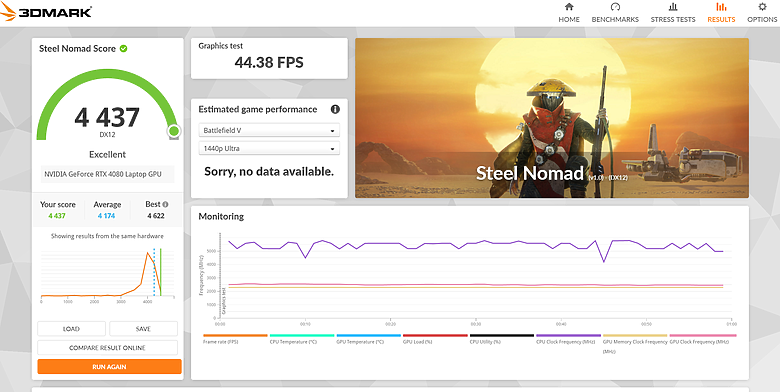Toggle the CPU Utility (%) legend swatch
This screenshot has width=780, height=392.
pyautogui.click(x=501, y=335)
